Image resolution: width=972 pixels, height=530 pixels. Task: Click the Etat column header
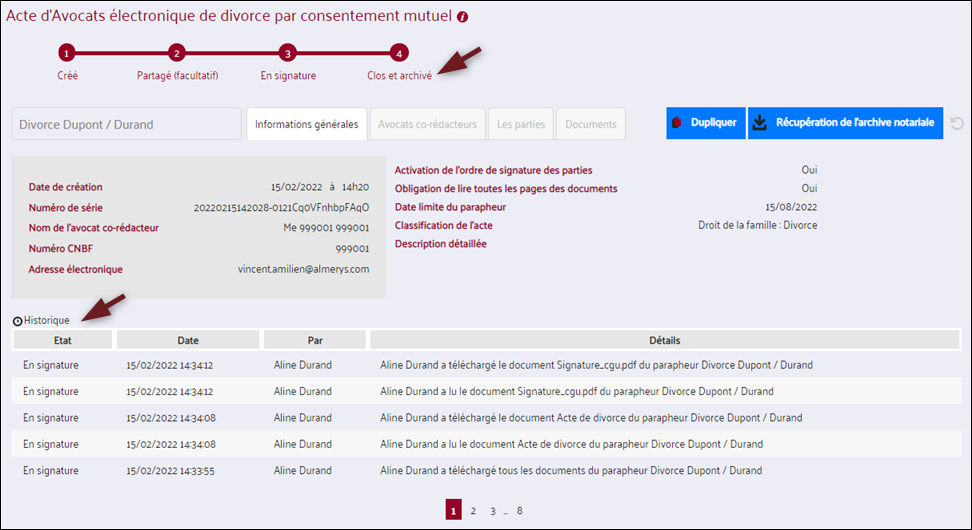[x=63, y=340]
